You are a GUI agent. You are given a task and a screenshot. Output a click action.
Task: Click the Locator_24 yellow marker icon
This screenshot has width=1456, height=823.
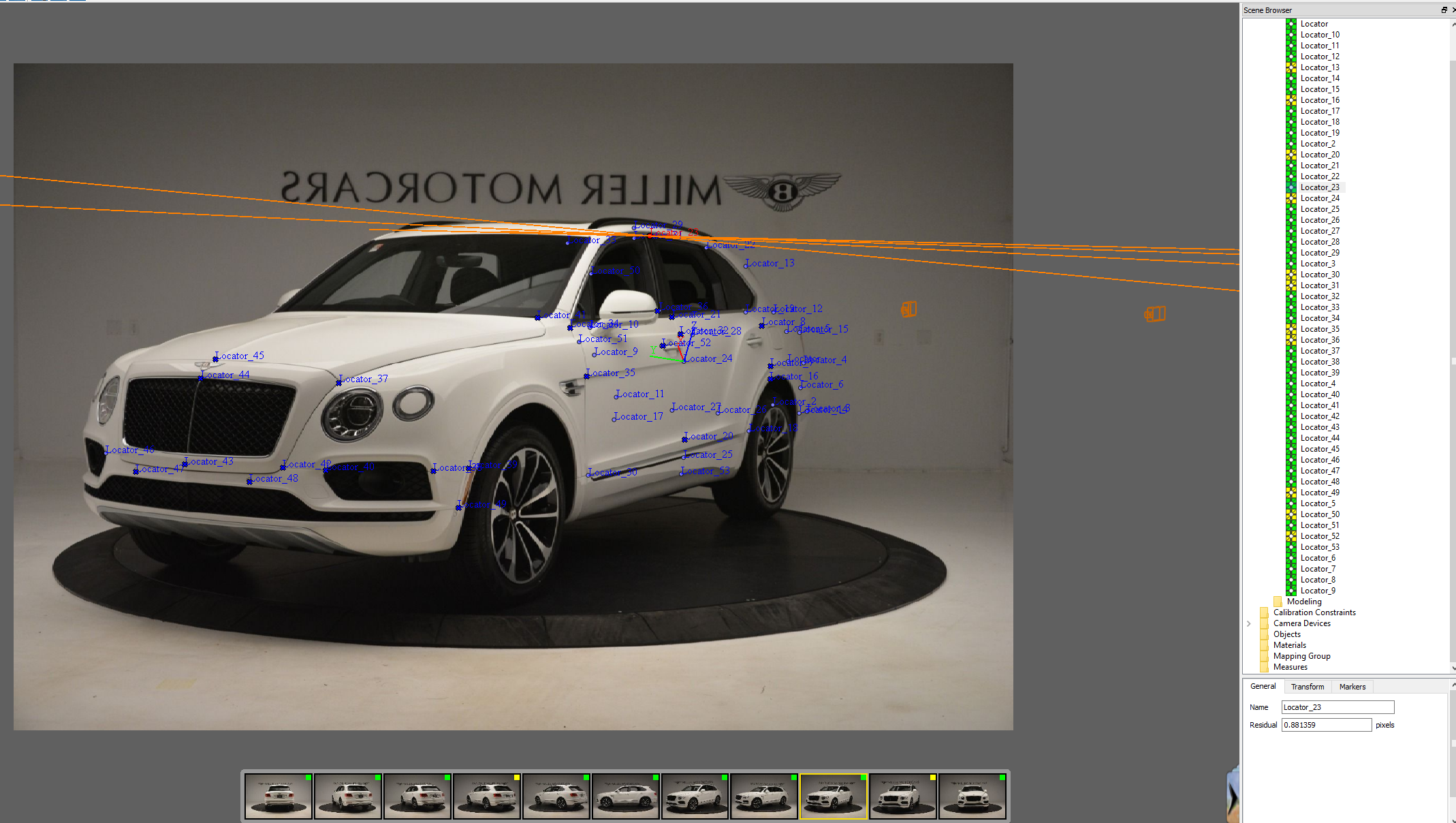tap(1291, 198)
